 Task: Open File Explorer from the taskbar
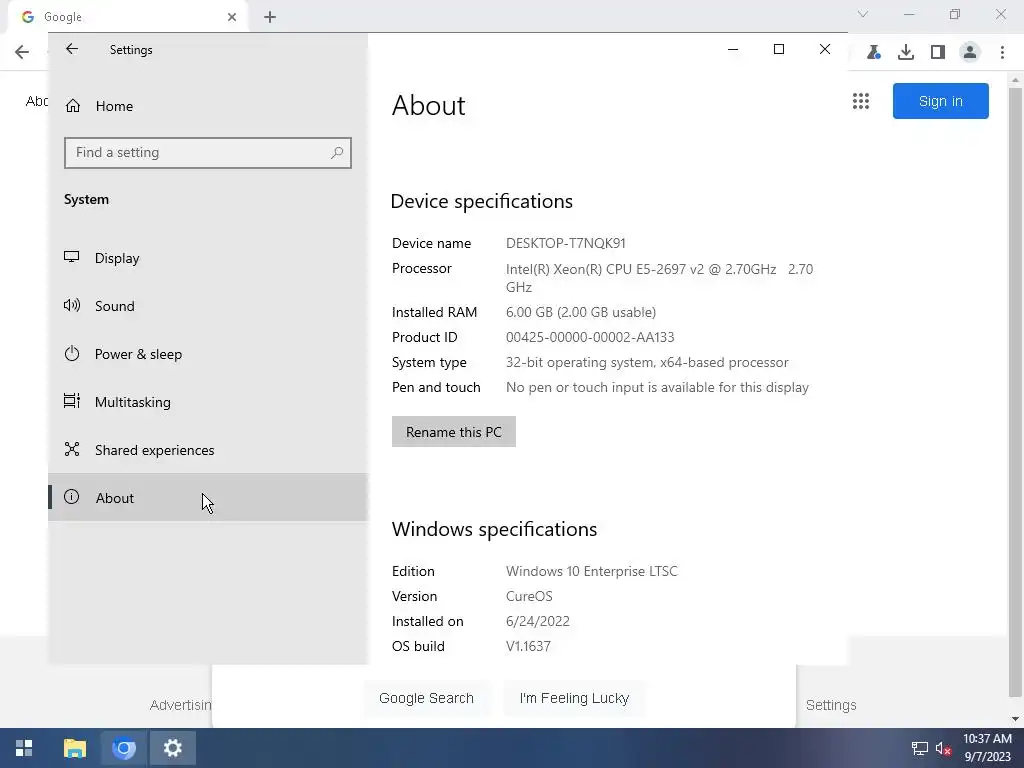coord(74,748)
